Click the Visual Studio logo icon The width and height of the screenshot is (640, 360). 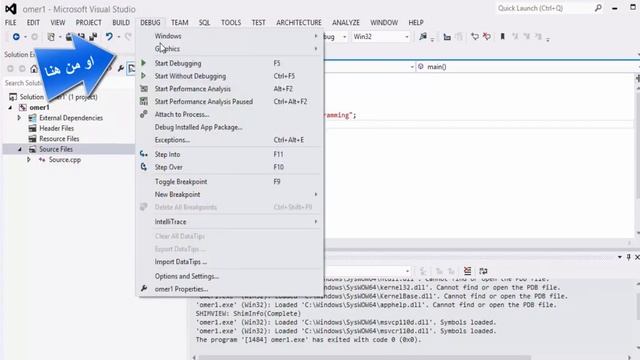[11, 9]
